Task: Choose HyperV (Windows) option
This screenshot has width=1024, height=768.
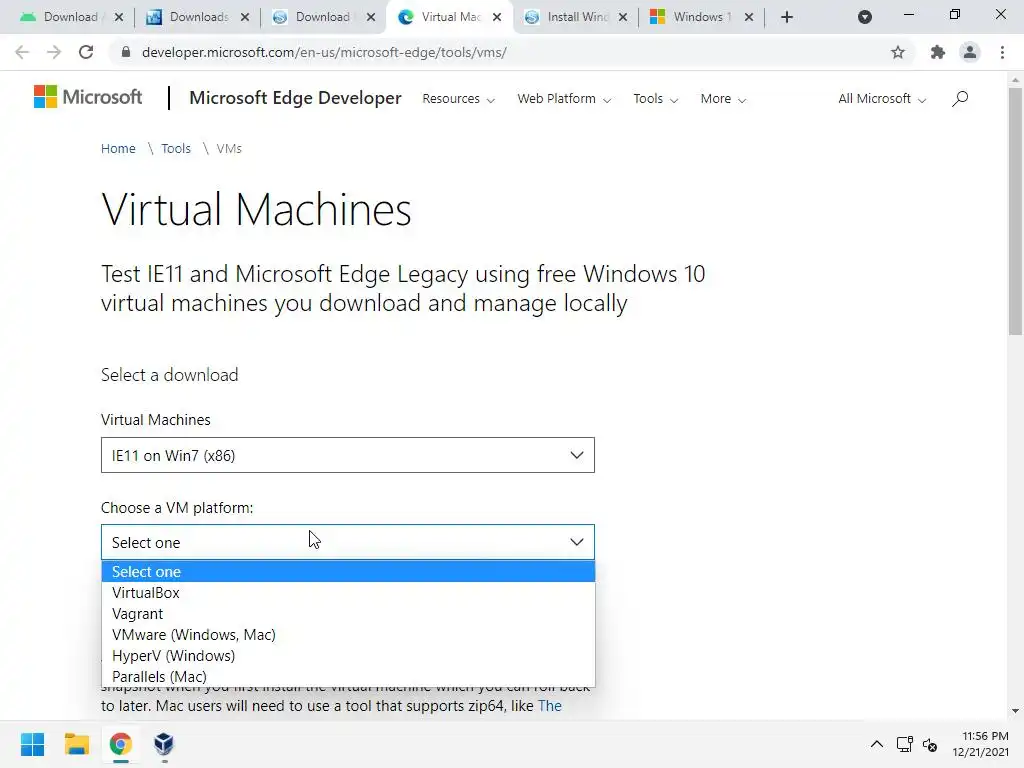Action: [x=348, y=656]
